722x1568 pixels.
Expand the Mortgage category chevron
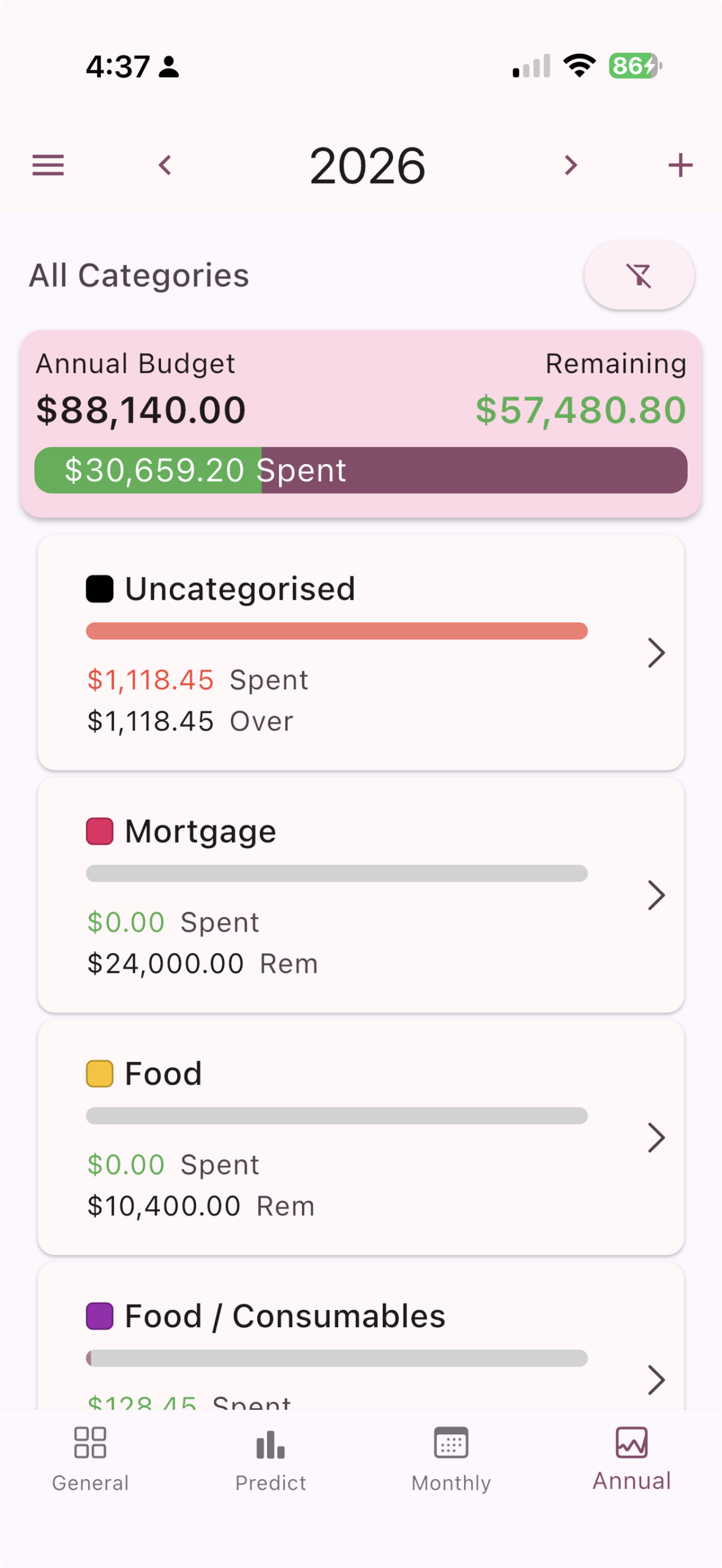point(656,895)
